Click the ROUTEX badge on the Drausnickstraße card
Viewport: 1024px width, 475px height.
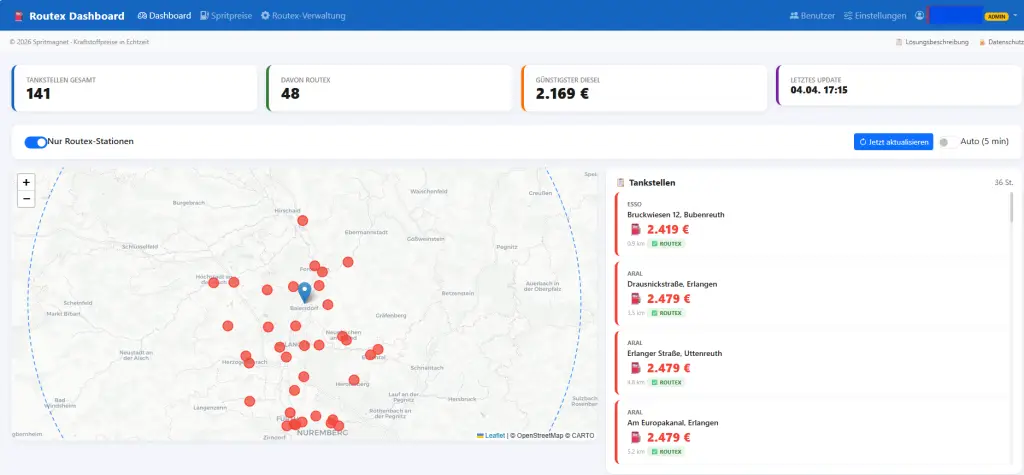point(666,313)
